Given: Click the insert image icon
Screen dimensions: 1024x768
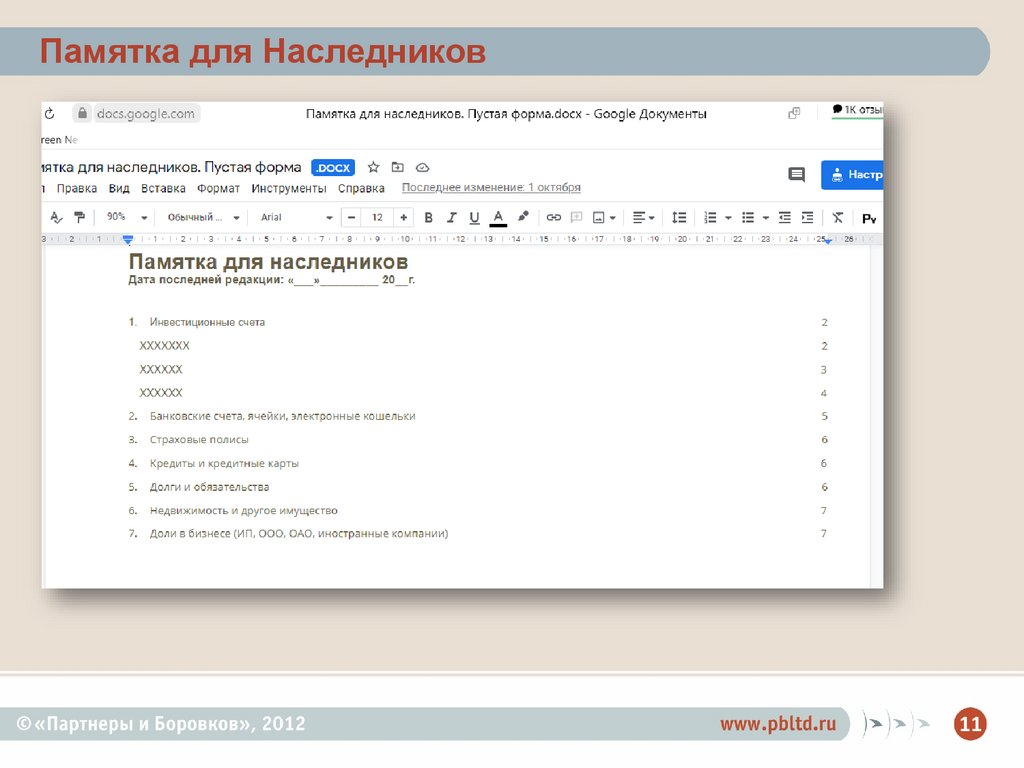Looking at the screenshot, I should 598,217.
